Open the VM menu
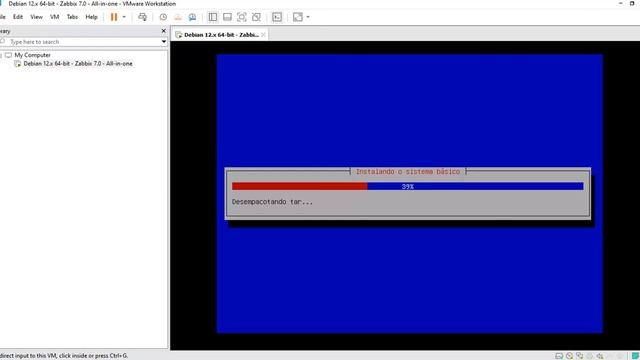The width and height of the screenshot is (640, 360). click(x=54, y=17)
